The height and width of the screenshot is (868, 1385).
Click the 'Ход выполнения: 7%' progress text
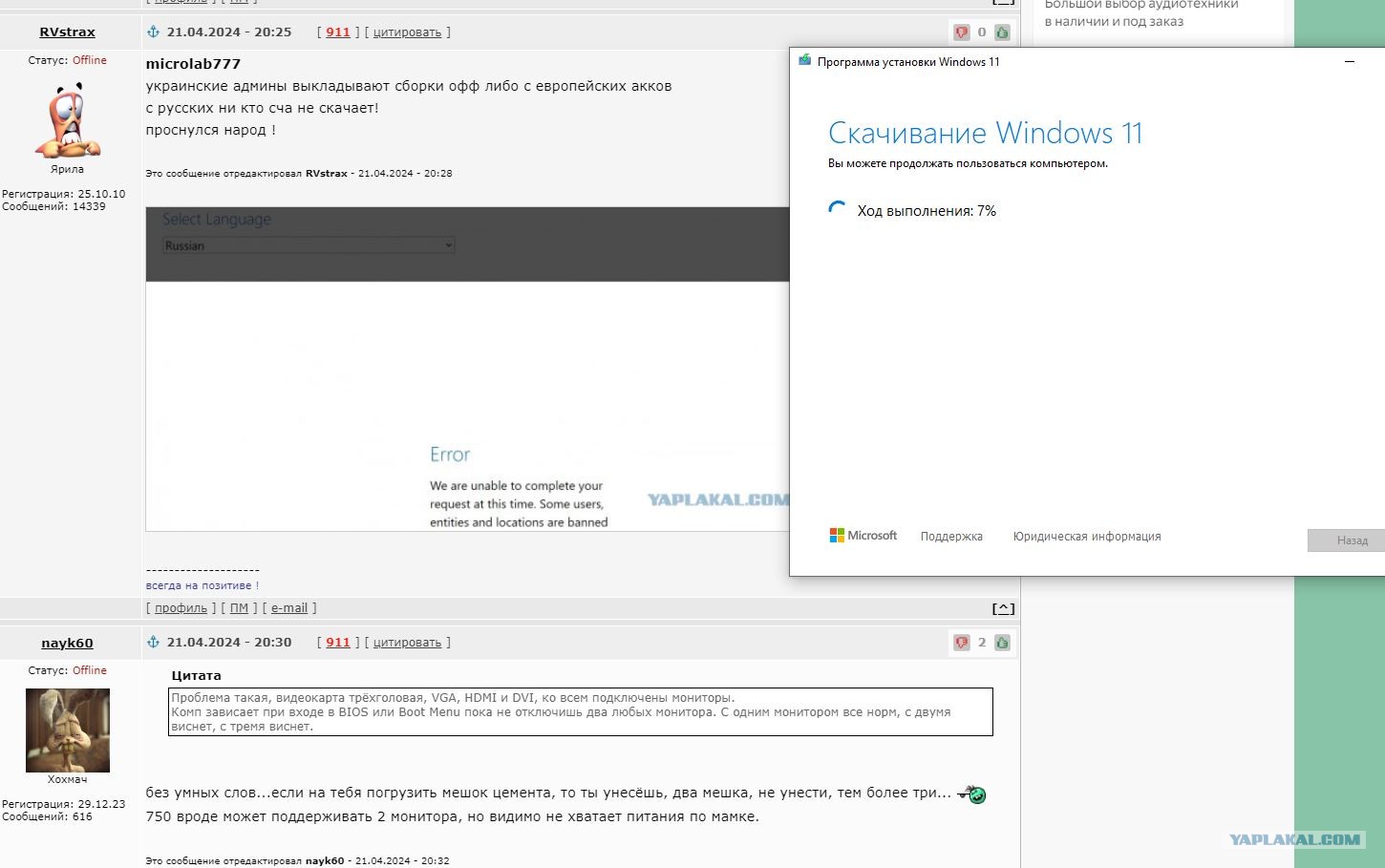pyautogui.click(x=927, y=211)
